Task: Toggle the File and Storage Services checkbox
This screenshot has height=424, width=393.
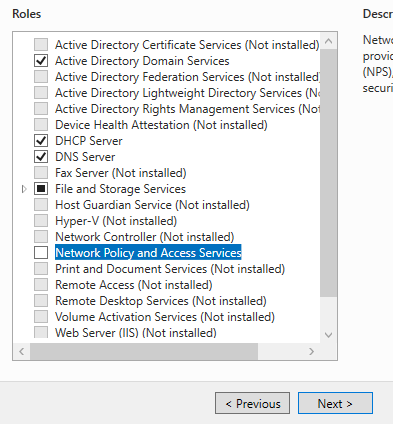Action: pyautogui.click(x=41, y=189)
